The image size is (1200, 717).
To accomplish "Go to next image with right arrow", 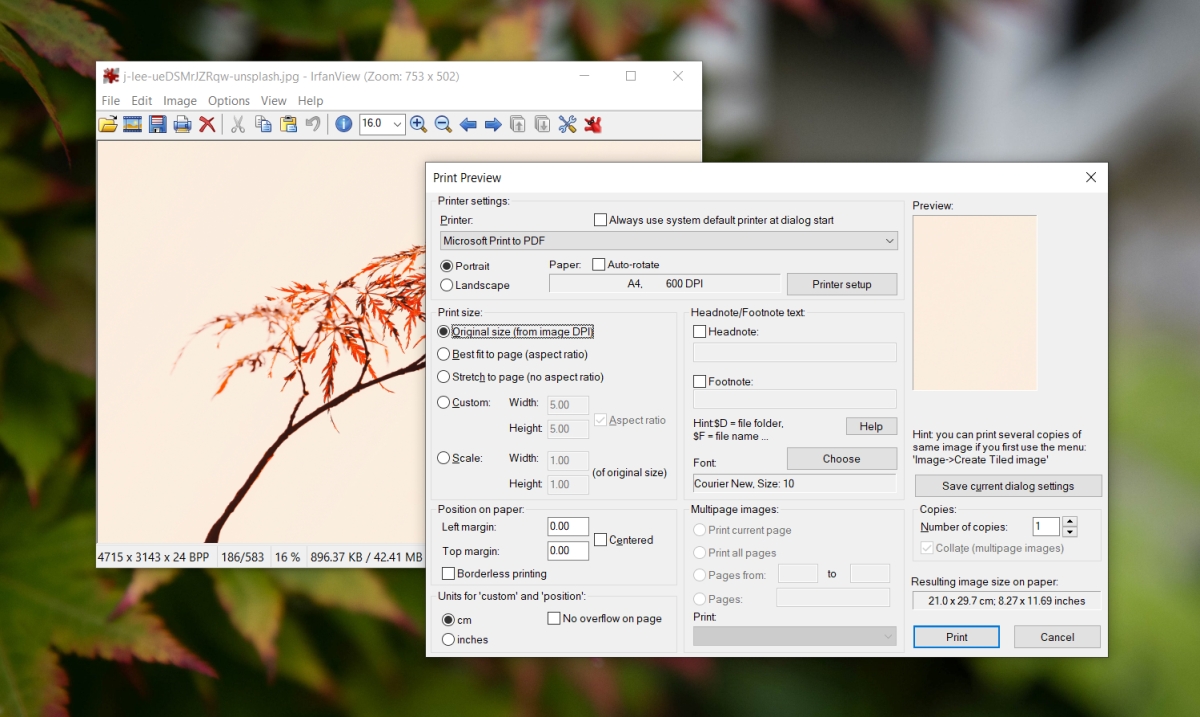I will pos(493,124).
